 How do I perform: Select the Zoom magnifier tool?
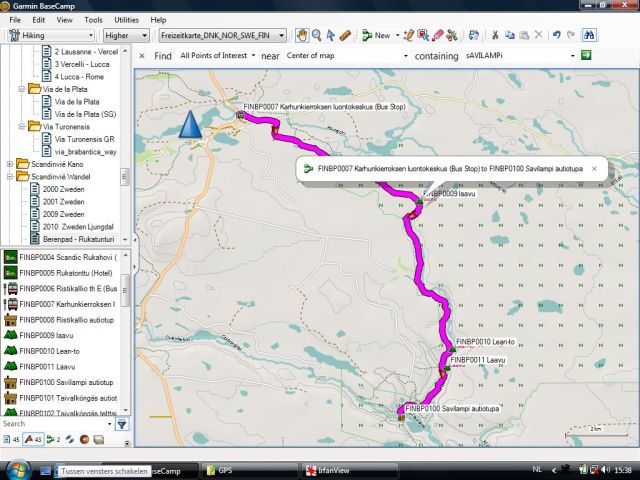316,35
